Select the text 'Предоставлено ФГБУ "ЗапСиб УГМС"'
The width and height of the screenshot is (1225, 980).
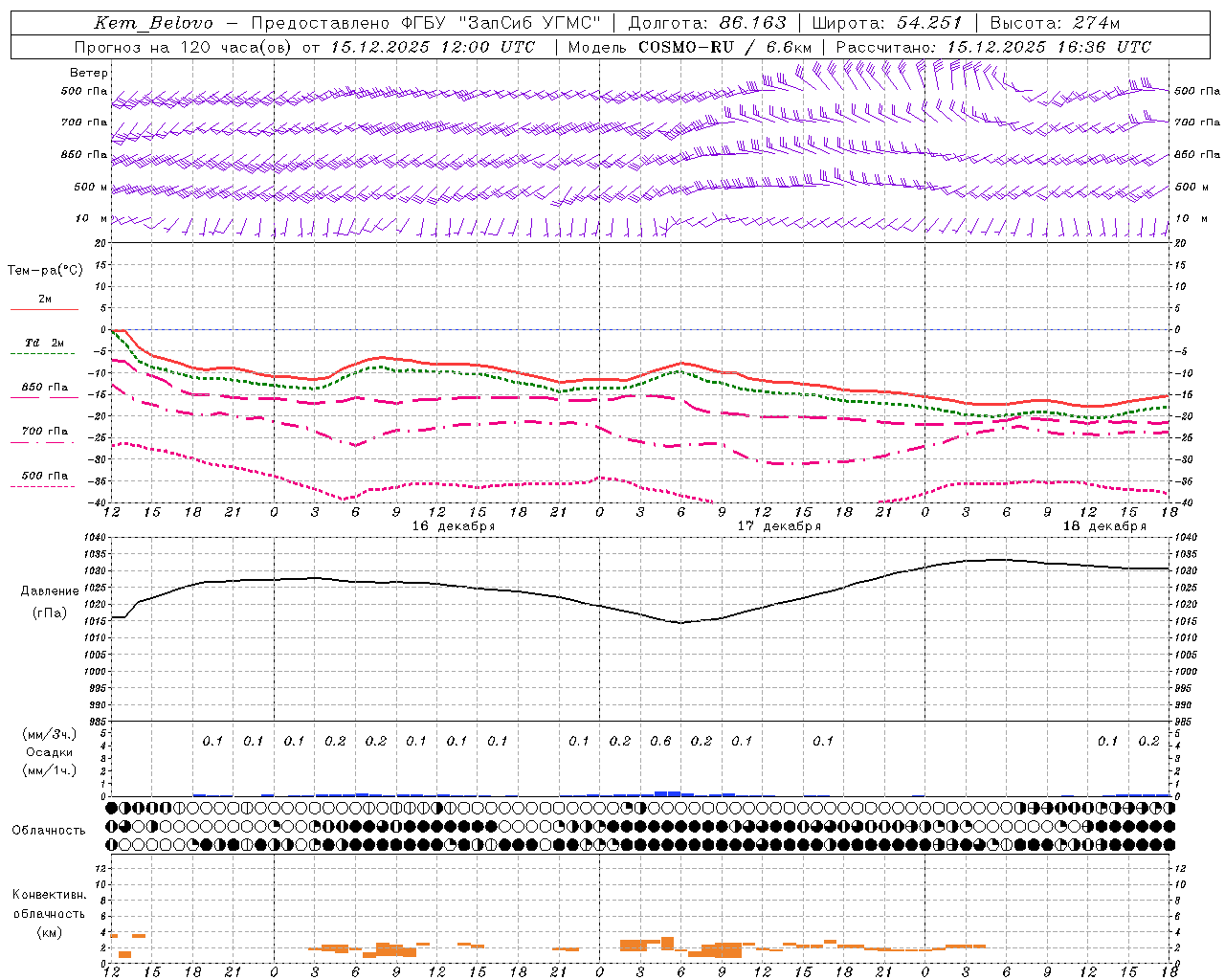pos(426,23)
